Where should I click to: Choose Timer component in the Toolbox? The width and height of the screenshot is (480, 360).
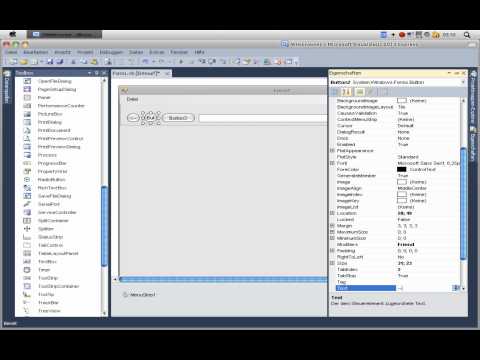click(44, 270)
